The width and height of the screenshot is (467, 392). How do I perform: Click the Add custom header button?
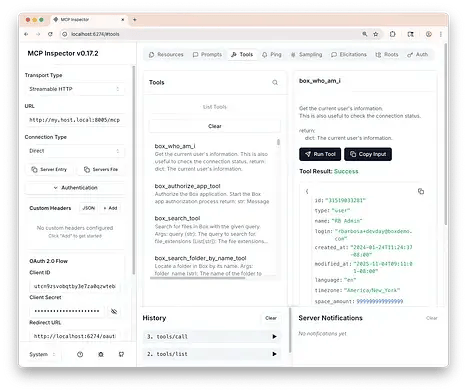110,208
